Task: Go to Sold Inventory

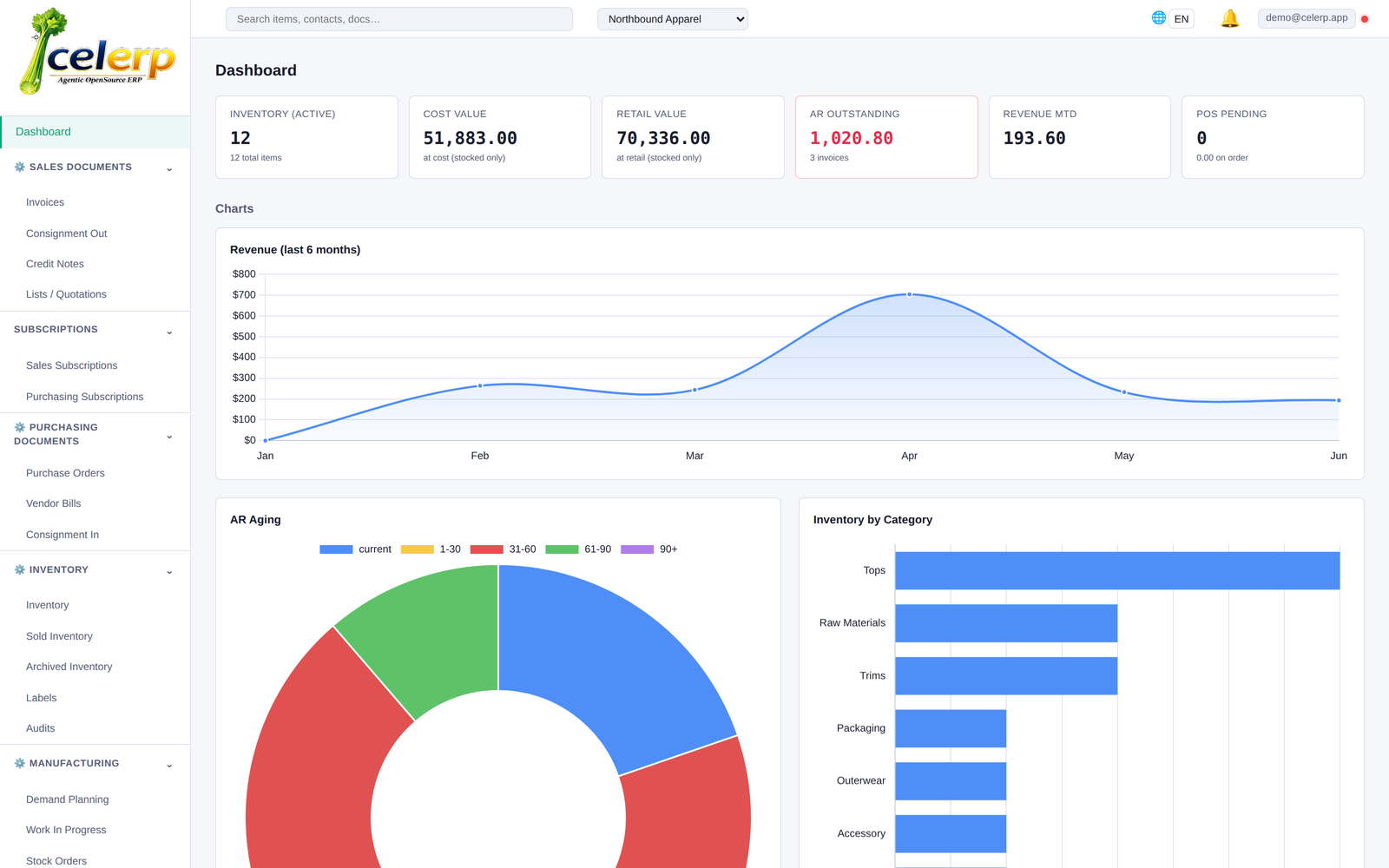Action: coord(59,636)
